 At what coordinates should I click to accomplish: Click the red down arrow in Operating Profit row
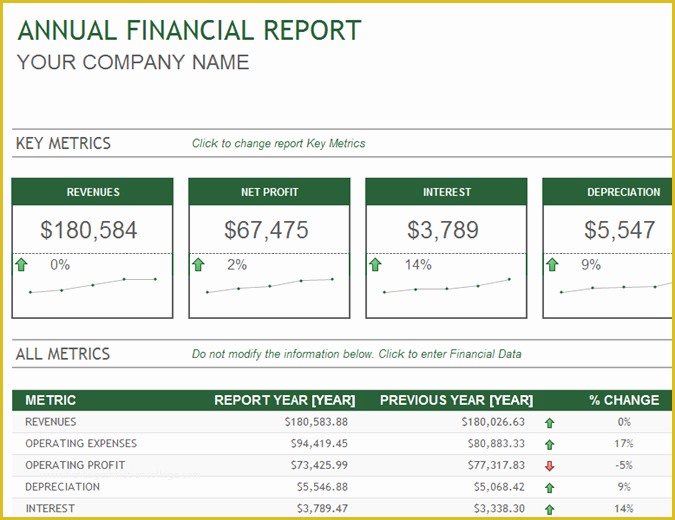[x=549, y=466]
